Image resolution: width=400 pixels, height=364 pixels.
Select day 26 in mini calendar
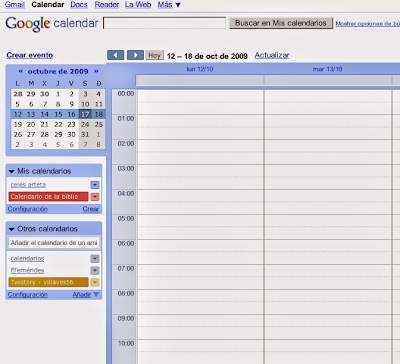pos(18,135)
